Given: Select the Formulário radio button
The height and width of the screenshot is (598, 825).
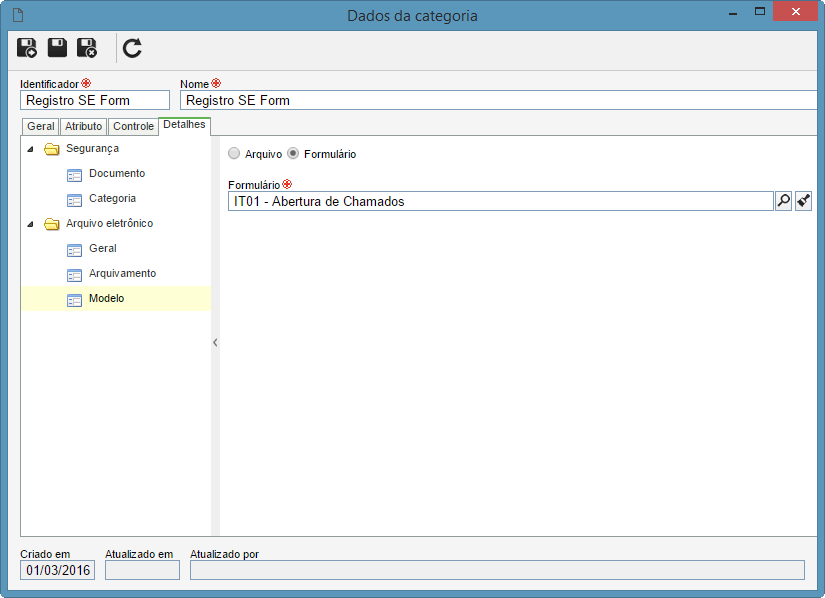Looking at the screenshot, I should click(x=293, y=154).
